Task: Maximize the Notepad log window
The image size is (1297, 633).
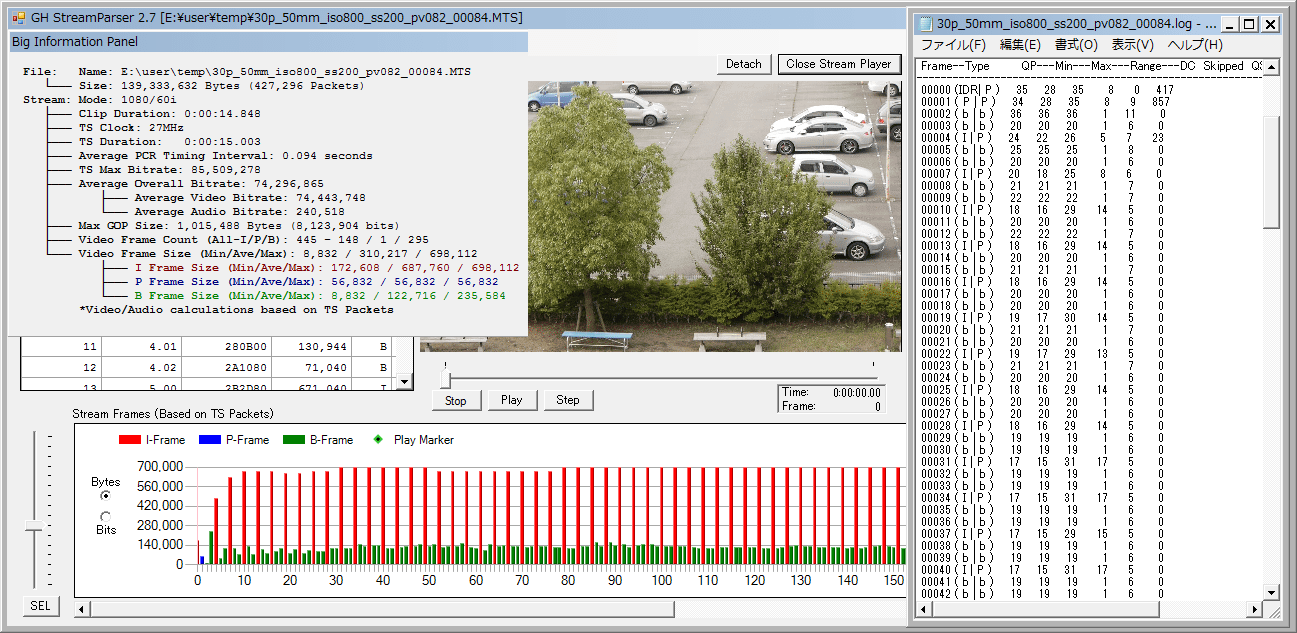Action: 1250,24
